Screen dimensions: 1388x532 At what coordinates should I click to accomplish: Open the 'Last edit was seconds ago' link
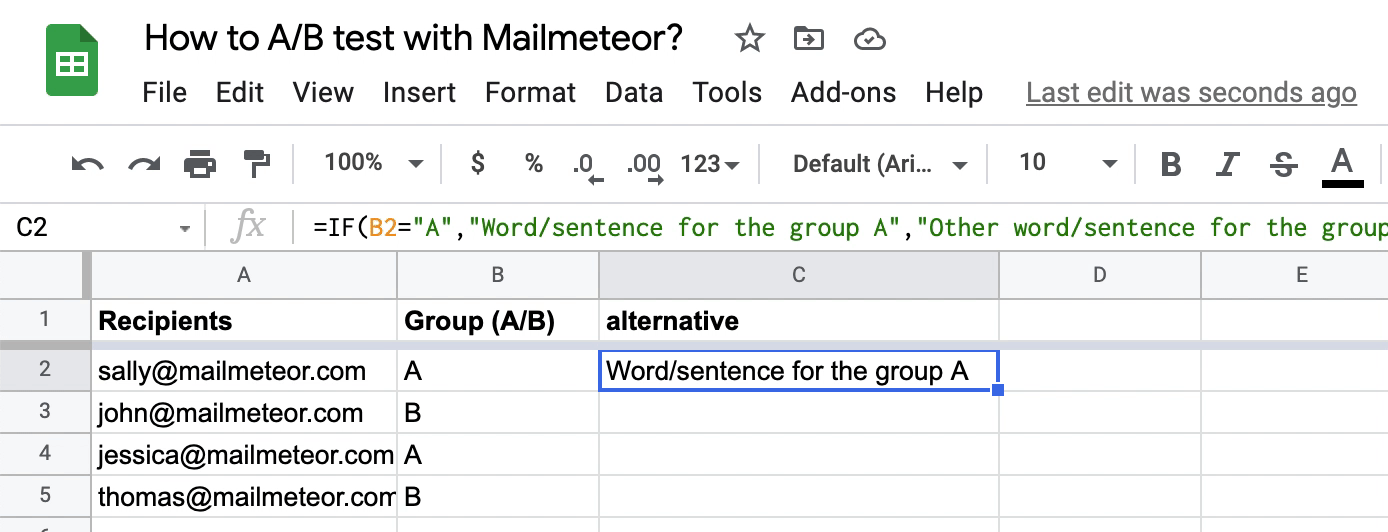(1191, 93)
